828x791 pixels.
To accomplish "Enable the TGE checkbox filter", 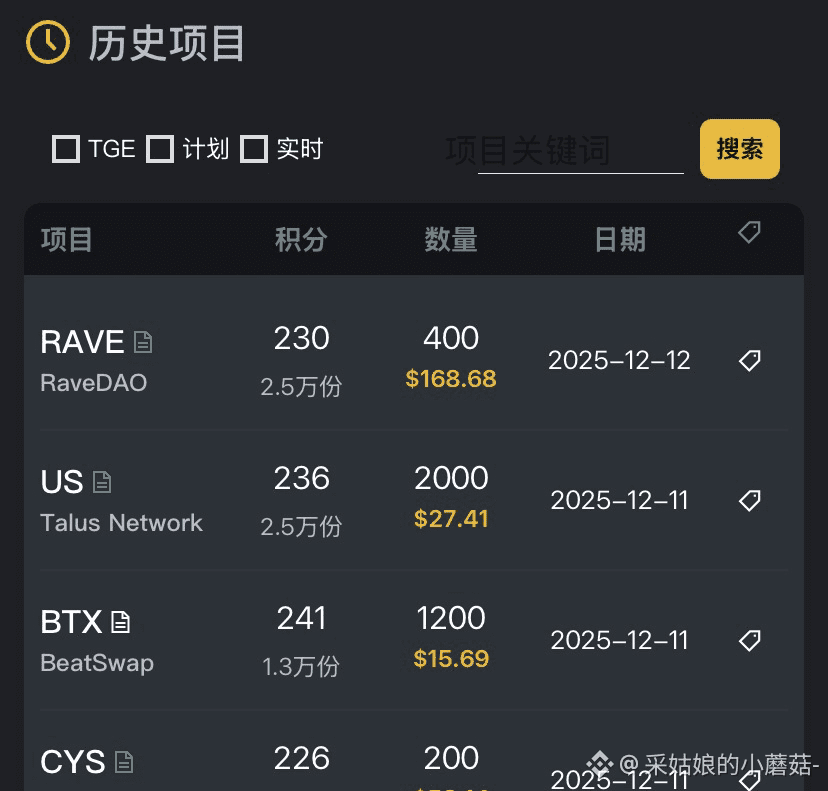I will tap(66, 149).
